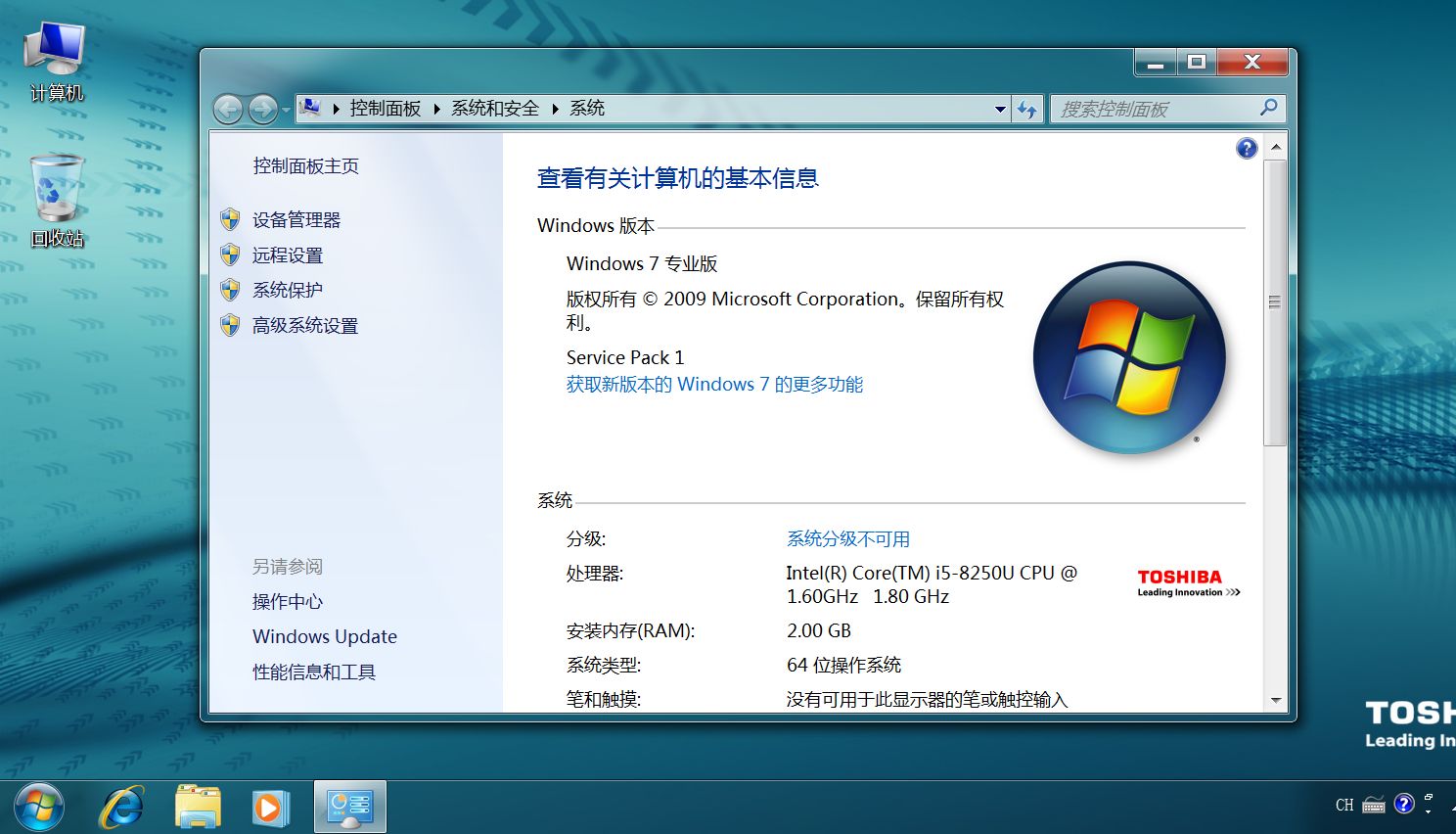Image resolution: width=1456 pixels, height=834 pixels.
Task: Open 系统保护 link
Action: [288, 290]
